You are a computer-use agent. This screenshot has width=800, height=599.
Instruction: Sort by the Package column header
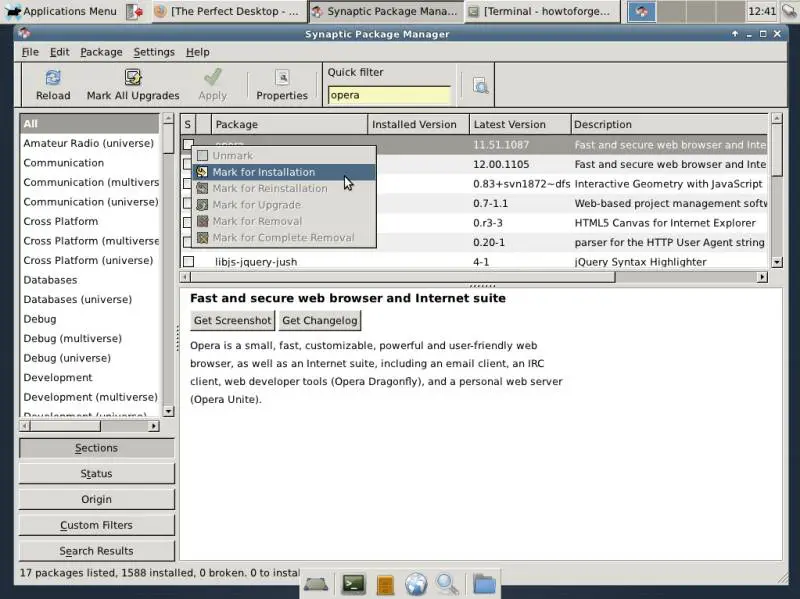pos(289,124)
